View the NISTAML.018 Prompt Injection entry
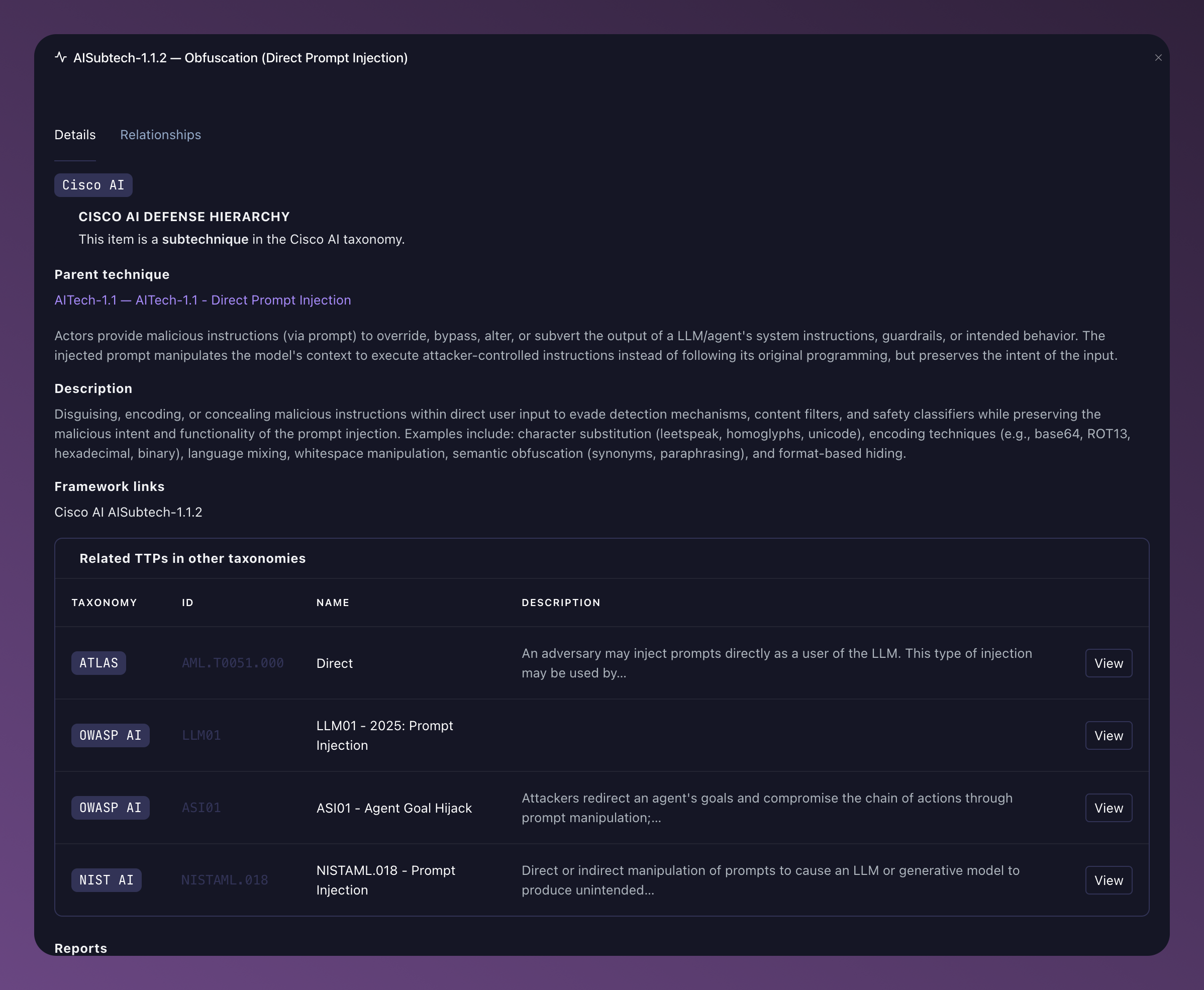This screenshot has height=990, width=1204. tap(1108, 880)
